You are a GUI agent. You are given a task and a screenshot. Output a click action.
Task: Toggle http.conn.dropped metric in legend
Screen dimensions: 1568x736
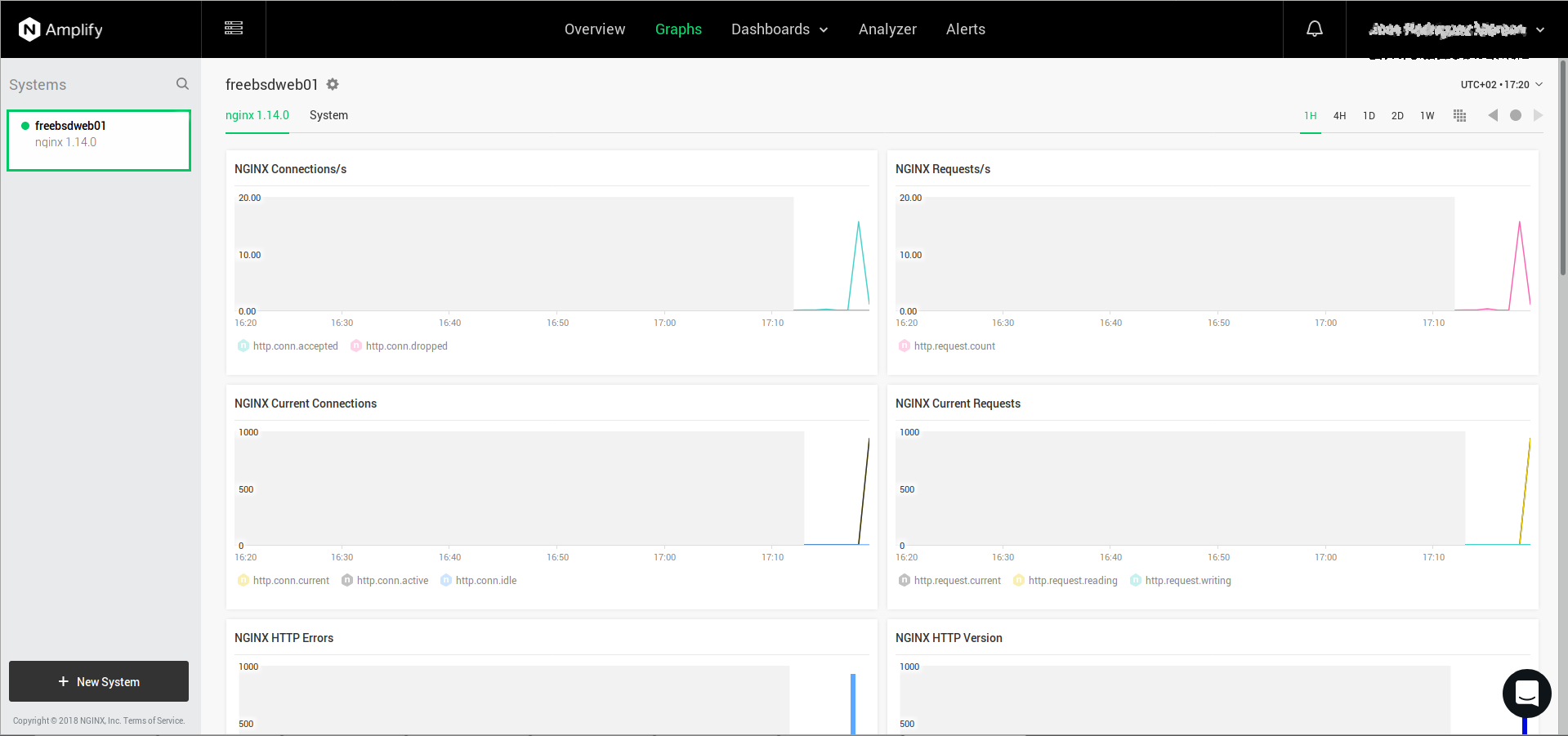tap(399, 346)
